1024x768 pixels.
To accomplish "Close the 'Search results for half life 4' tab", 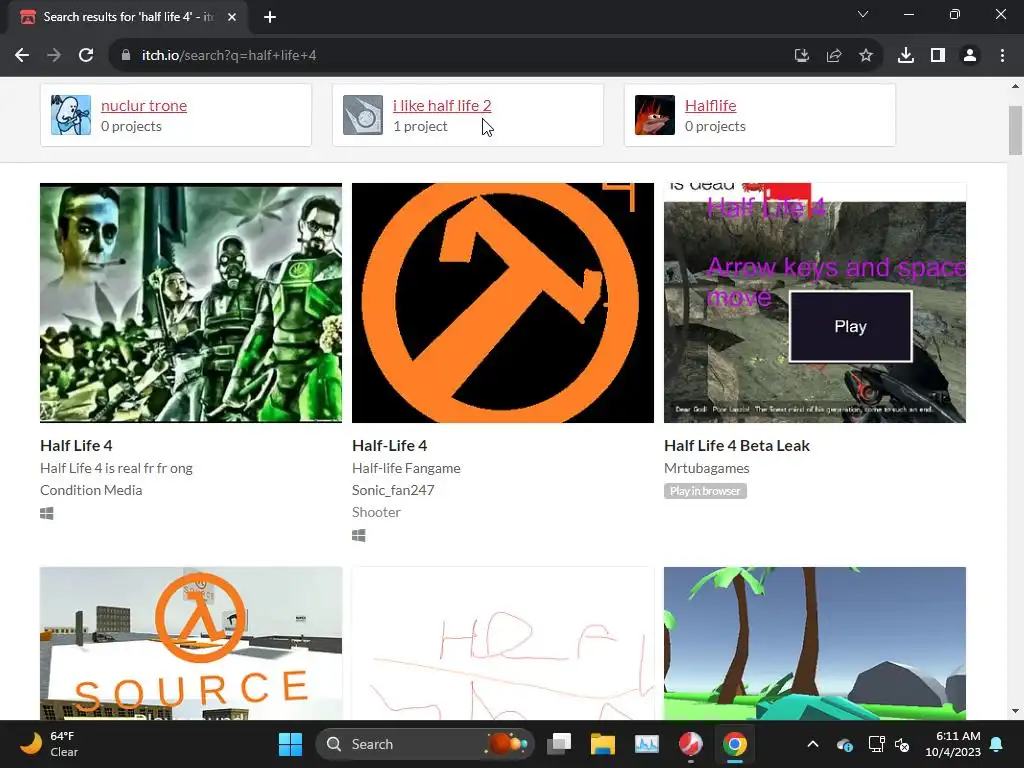I will pyautogui.click(x=232, y=17).
